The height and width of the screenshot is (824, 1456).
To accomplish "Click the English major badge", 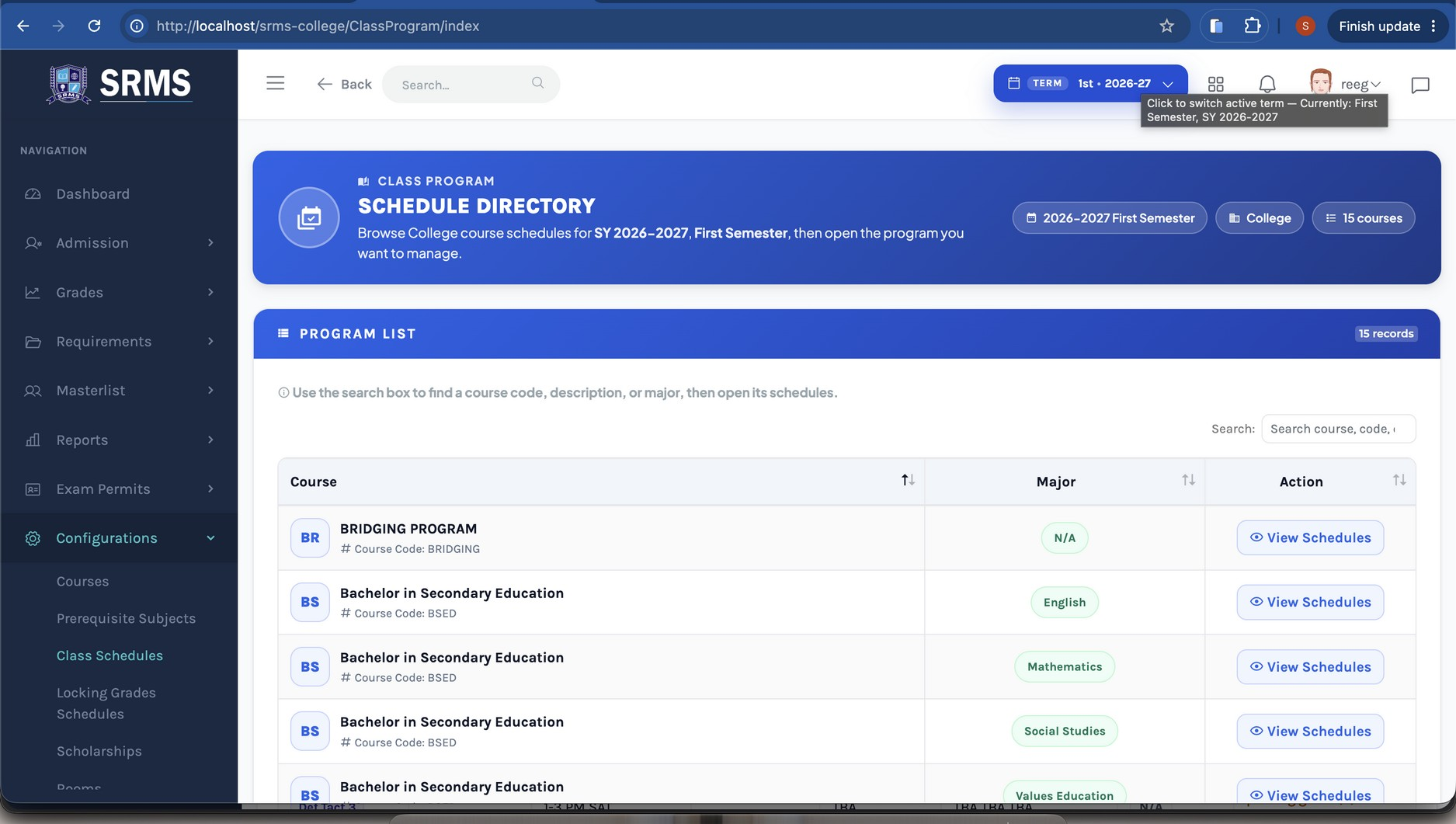I will tap(1065, 602).
